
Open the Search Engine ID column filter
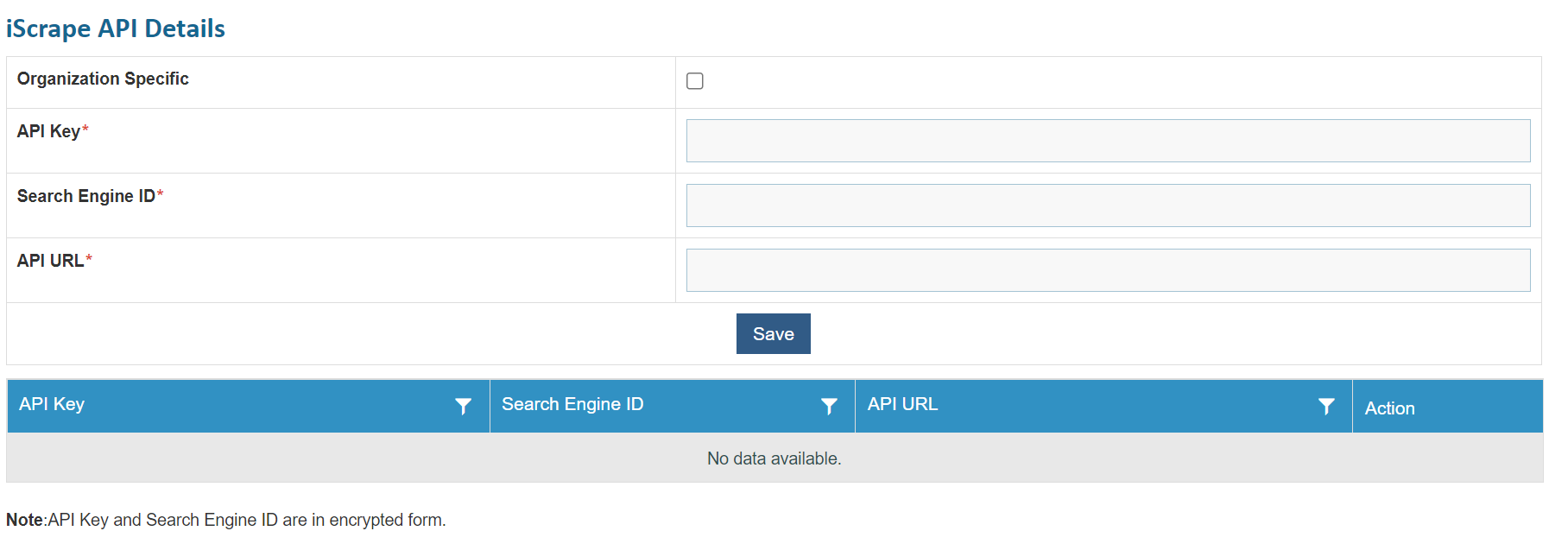[x=829, y=406]
